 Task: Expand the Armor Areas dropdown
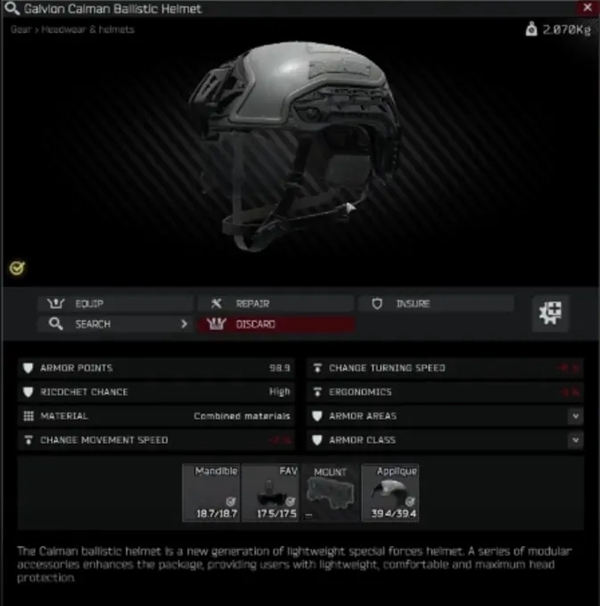pyautogui.click(x=576, y=416)
